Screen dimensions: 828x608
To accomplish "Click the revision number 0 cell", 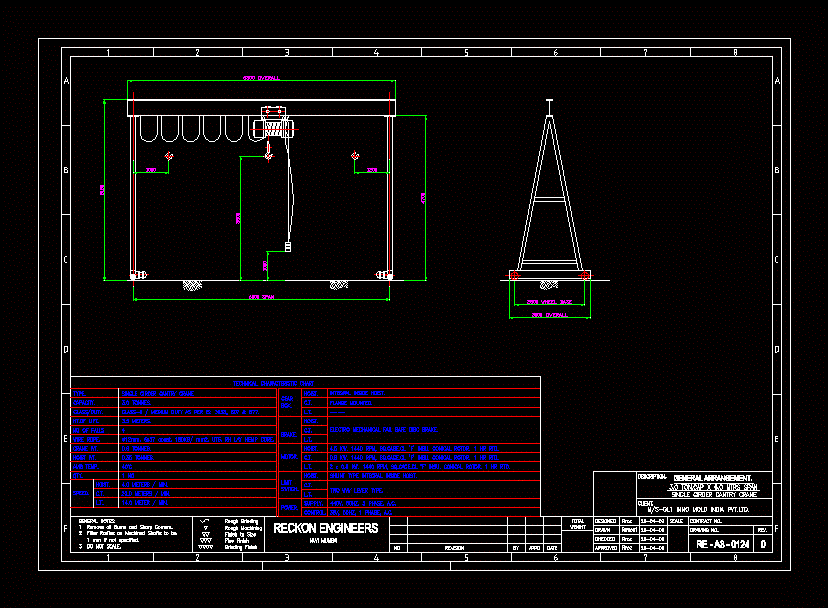I will [x=763, y=544].
